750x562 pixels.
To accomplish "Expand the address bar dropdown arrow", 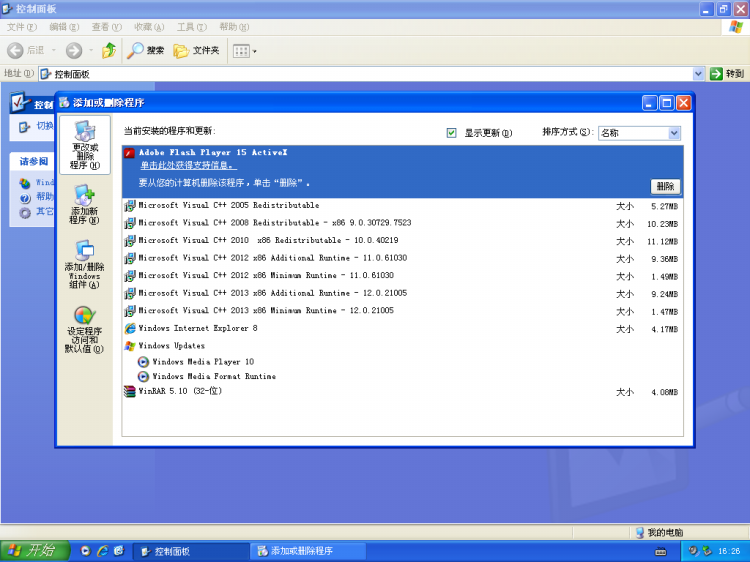I will tap(698, 74).
